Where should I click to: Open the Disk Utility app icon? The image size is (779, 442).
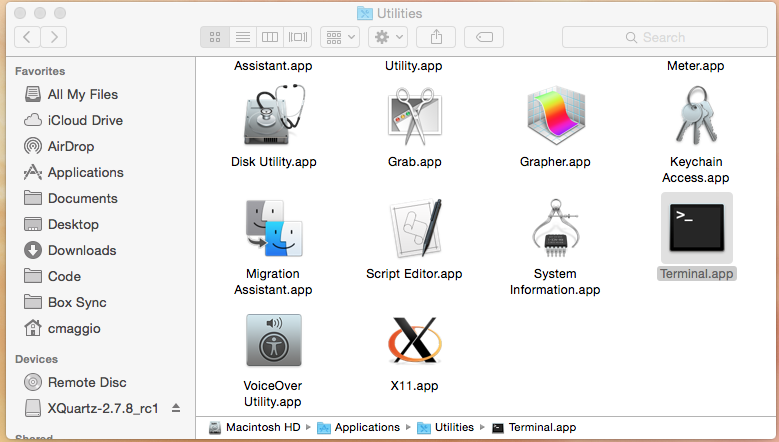(x=274, y=115)
